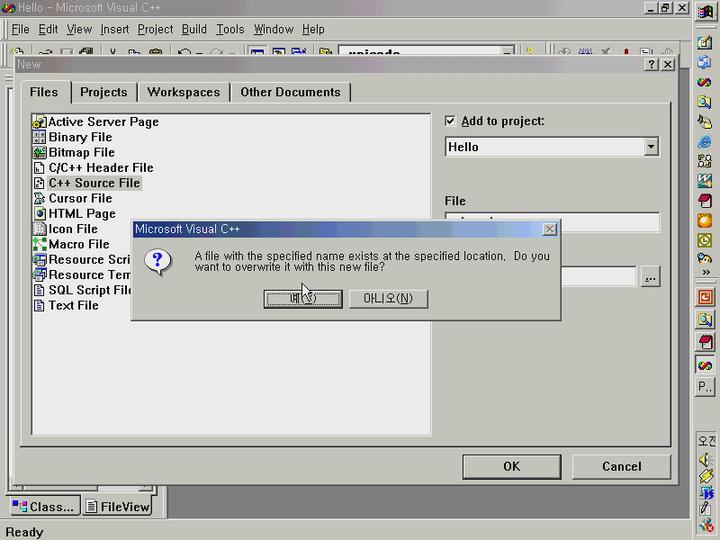720x540 pixels.
Task: Launch Internet Explorer from quick launch
Action: point(705,141)
